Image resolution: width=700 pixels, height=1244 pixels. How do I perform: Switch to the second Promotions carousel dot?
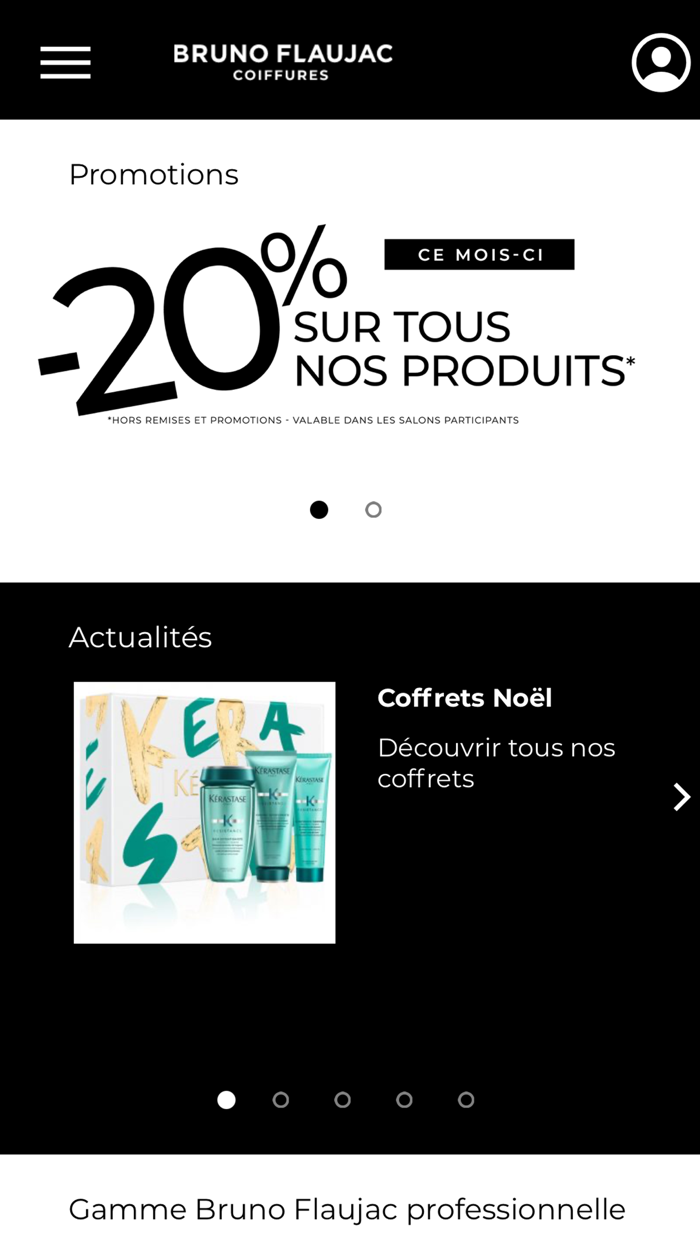click(373, 510)
